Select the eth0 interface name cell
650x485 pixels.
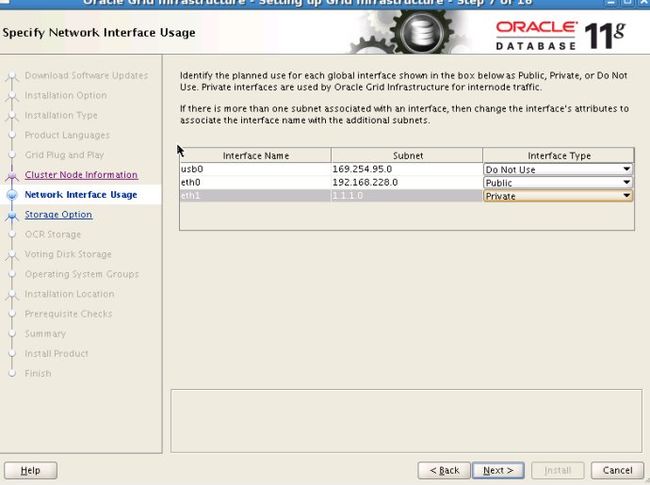(255, 182)
